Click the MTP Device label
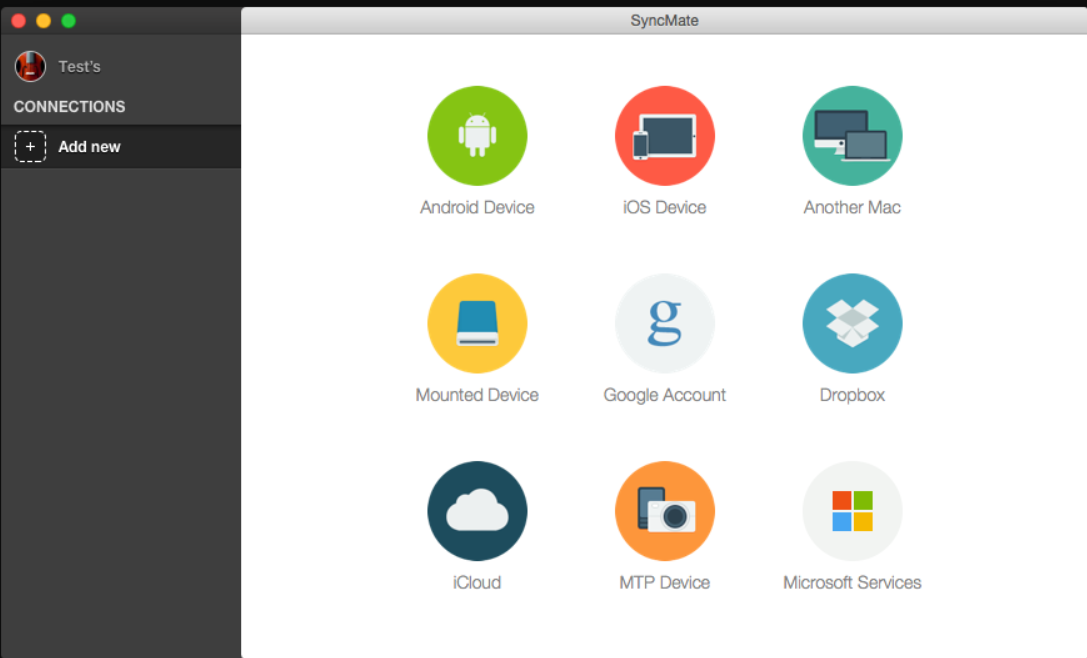This screenshot has width=1087, height=658. coord(665,582)
